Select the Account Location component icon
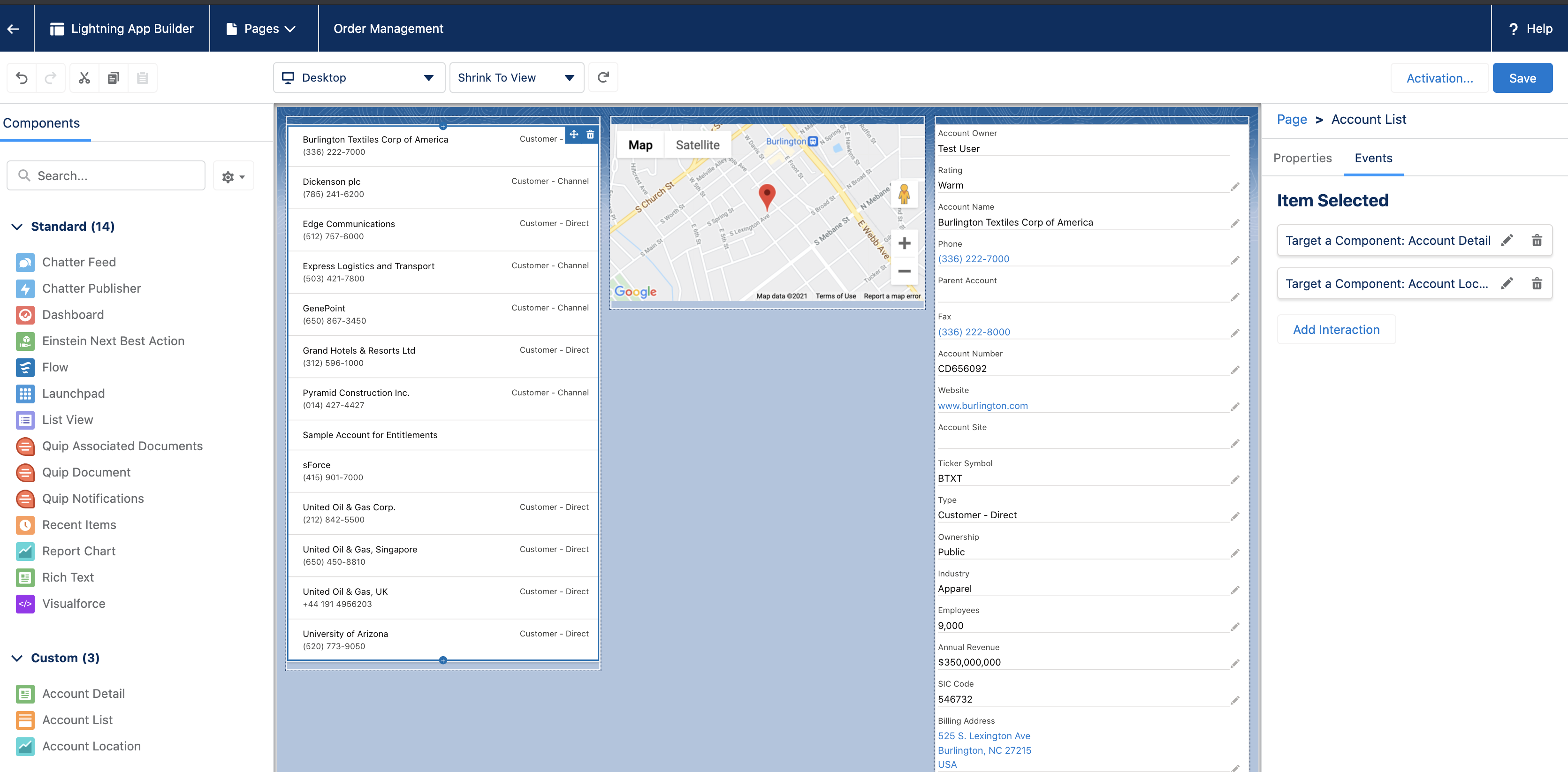Screen dimensions: 1568x772 tap(25, 747)
